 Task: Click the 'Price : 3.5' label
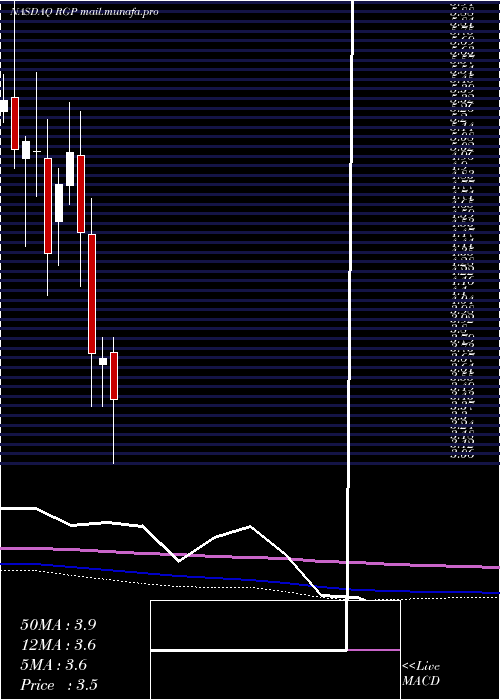point(59,684)
